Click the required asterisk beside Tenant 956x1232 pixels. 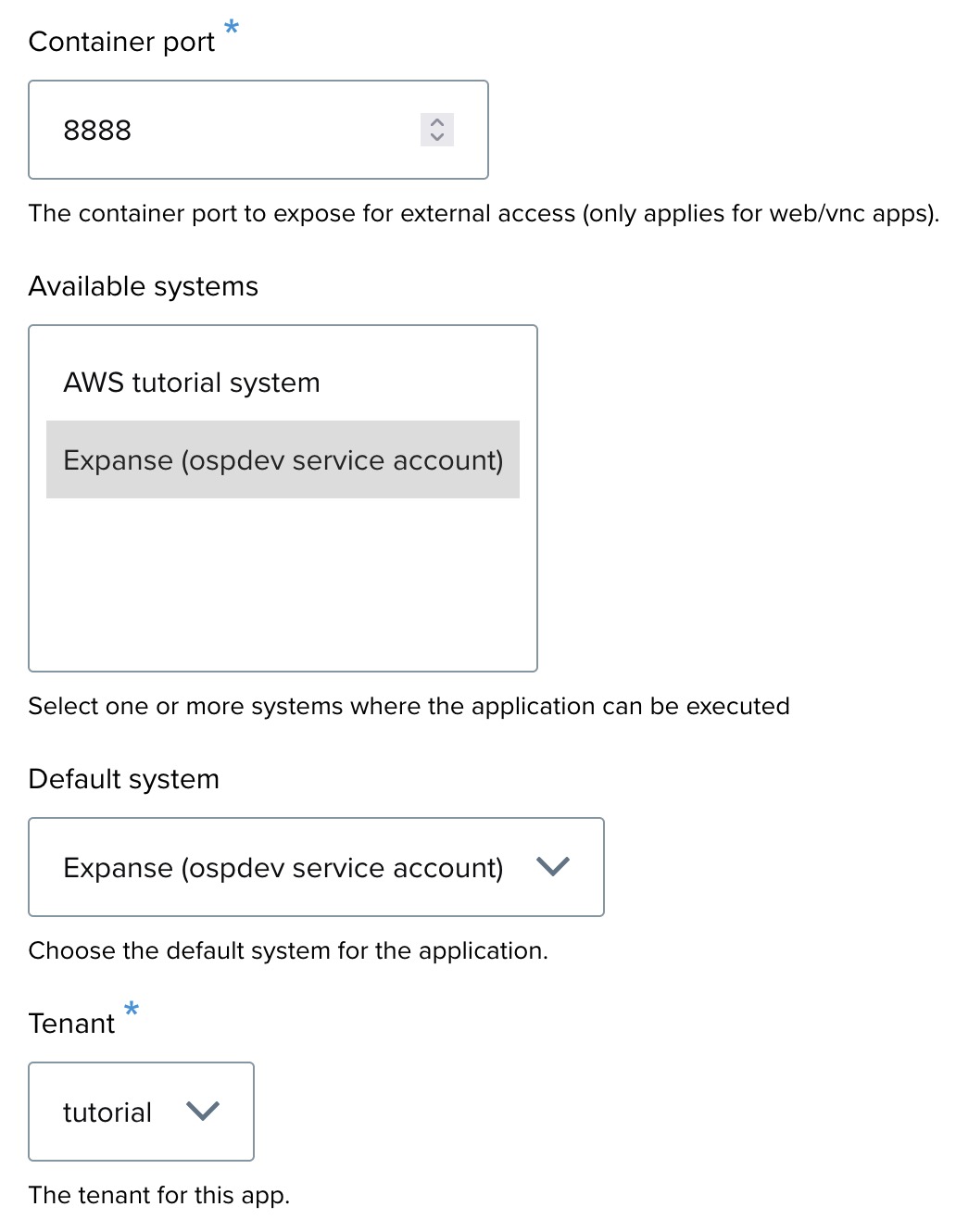pos(132,1009)
